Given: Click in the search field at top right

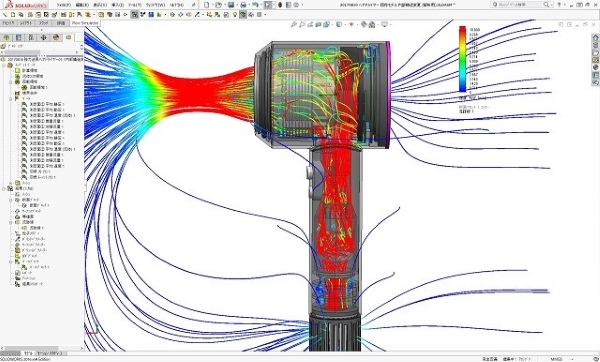Looking at the screenshot, I should point(520,5).
